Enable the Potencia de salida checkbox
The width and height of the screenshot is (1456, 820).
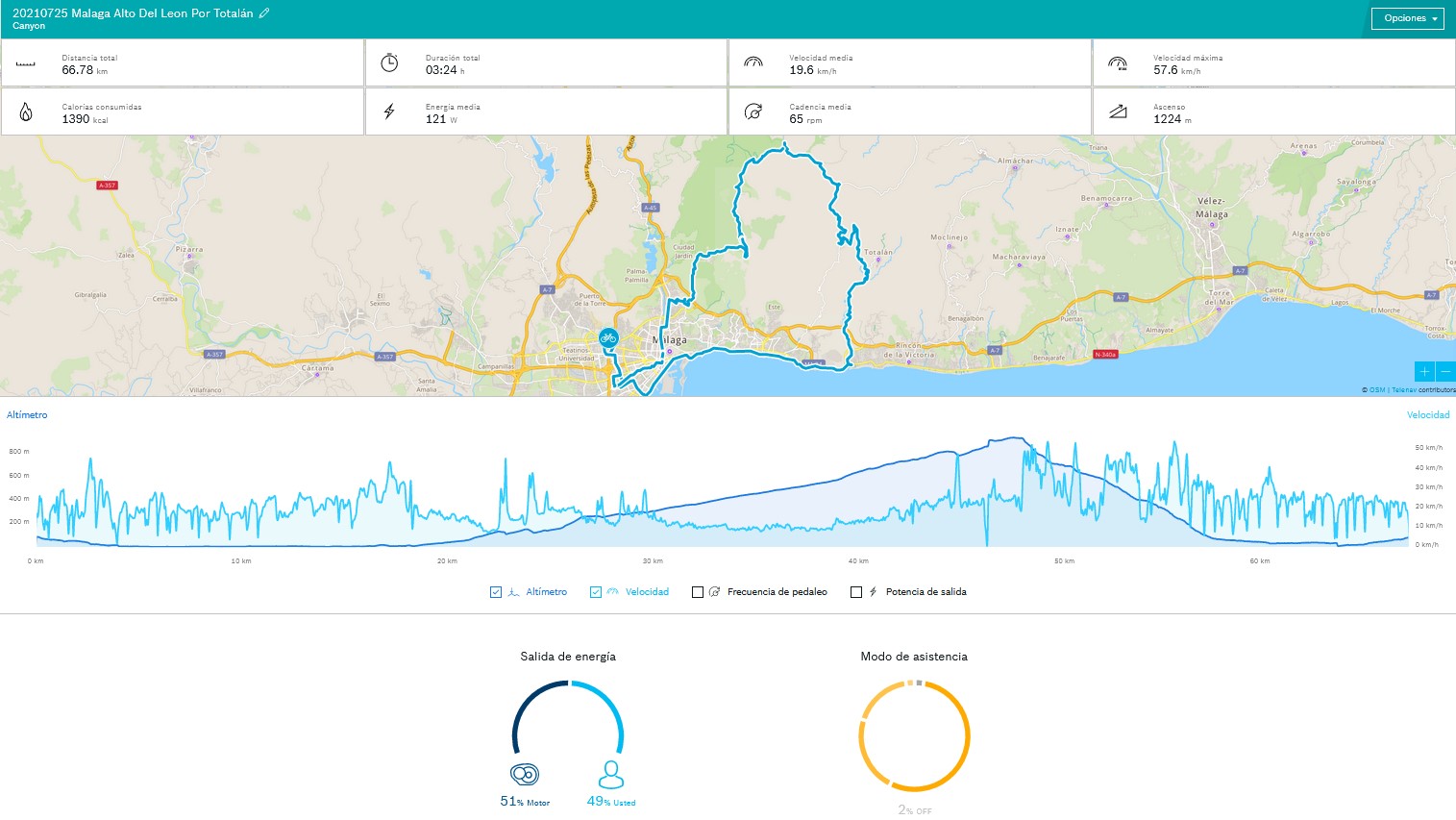tap(856, 592)
